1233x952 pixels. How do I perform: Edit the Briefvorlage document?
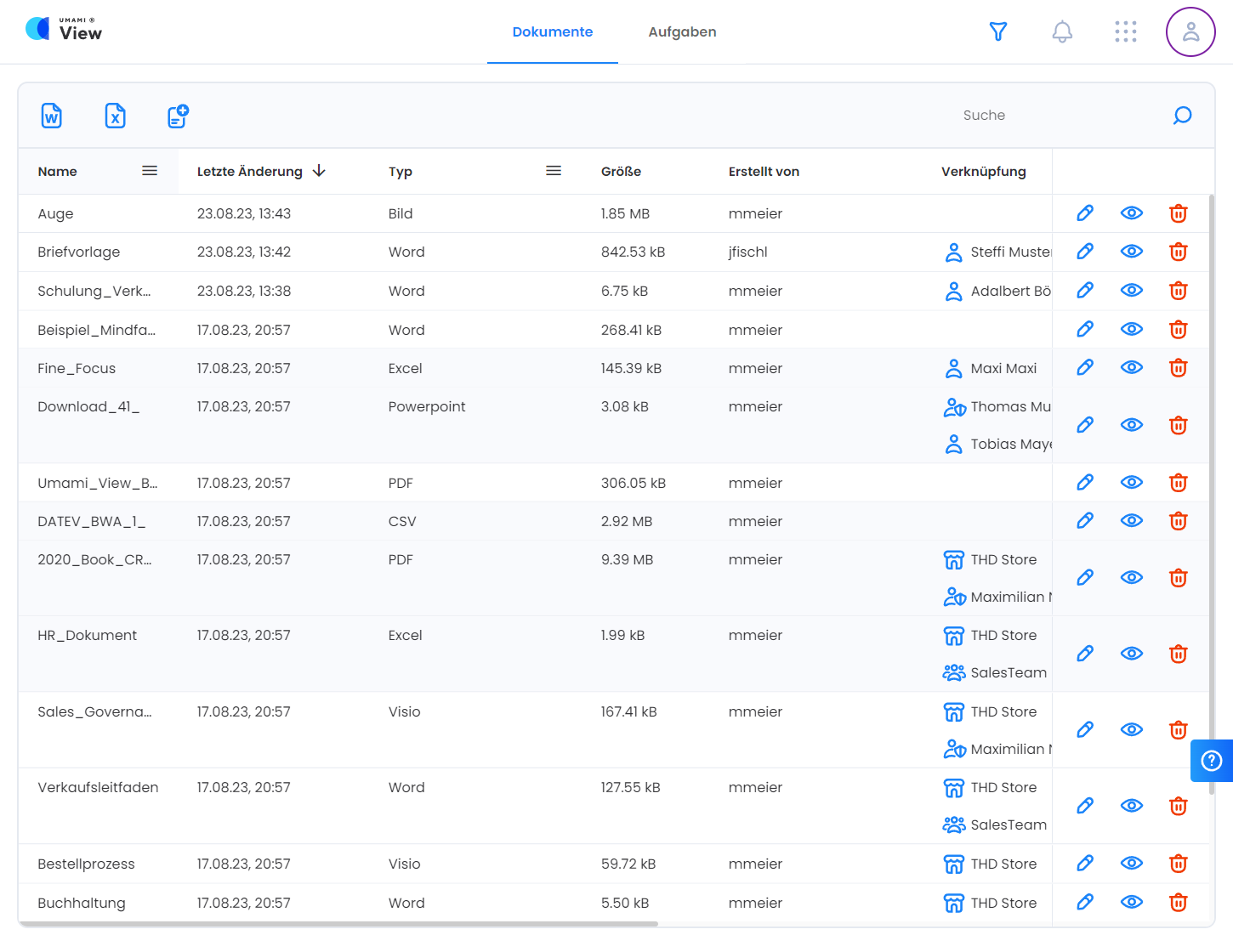coord(1085,252)
